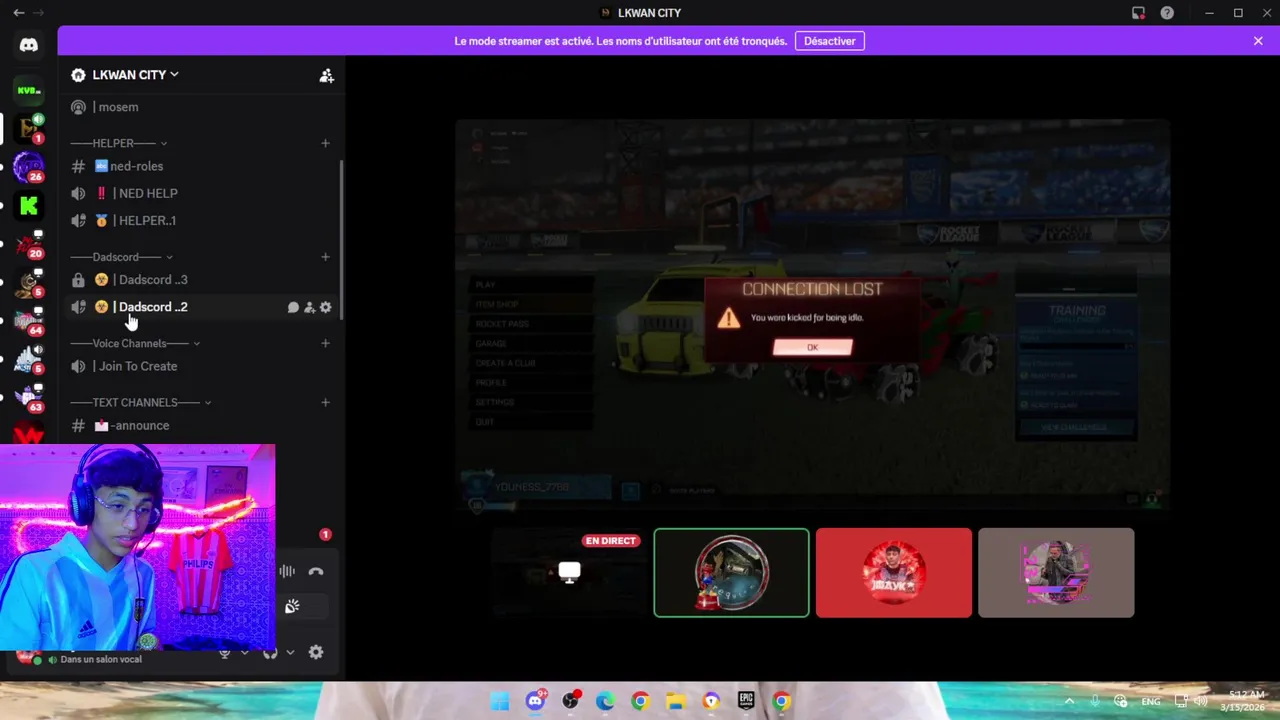Image resolution: width=1280 pixels, height=720 pixels.
Task: Go back with title bar arrow
Action: click(18, 12)
